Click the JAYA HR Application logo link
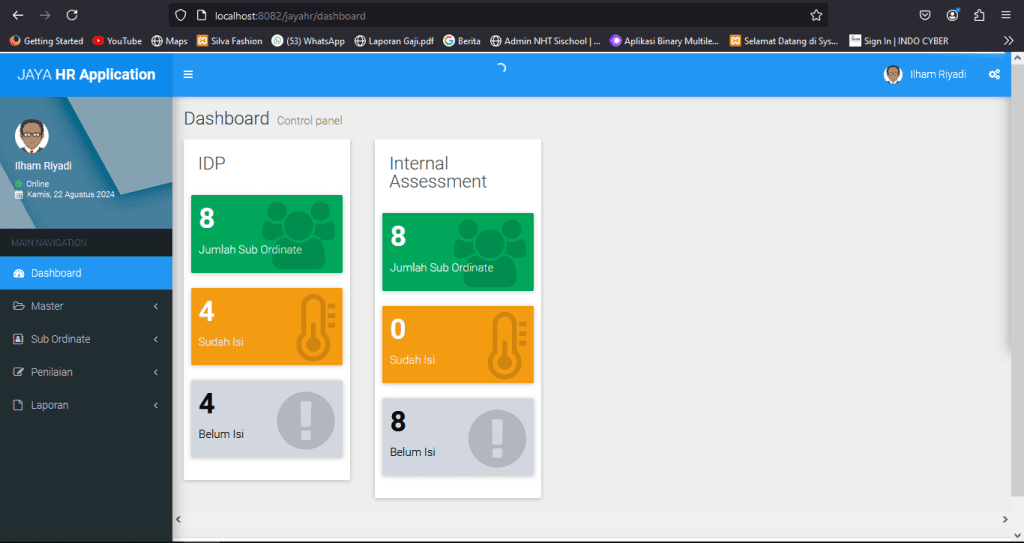 (86, 74)
